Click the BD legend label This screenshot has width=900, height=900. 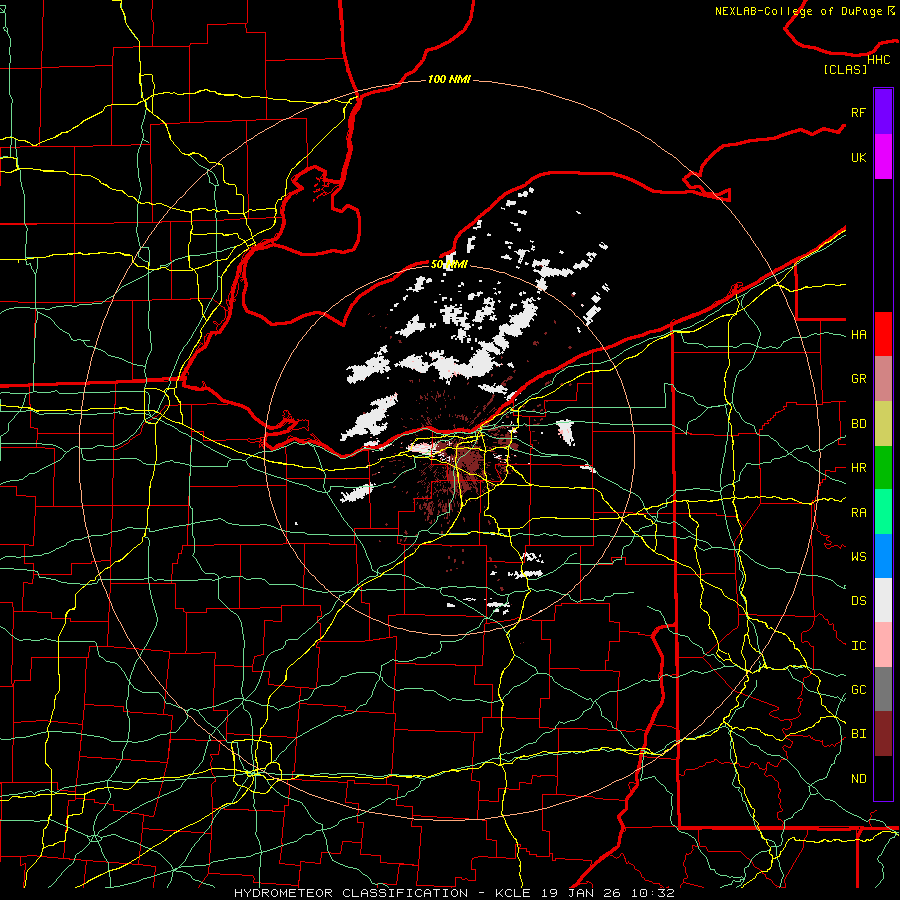tap(858, 424)
